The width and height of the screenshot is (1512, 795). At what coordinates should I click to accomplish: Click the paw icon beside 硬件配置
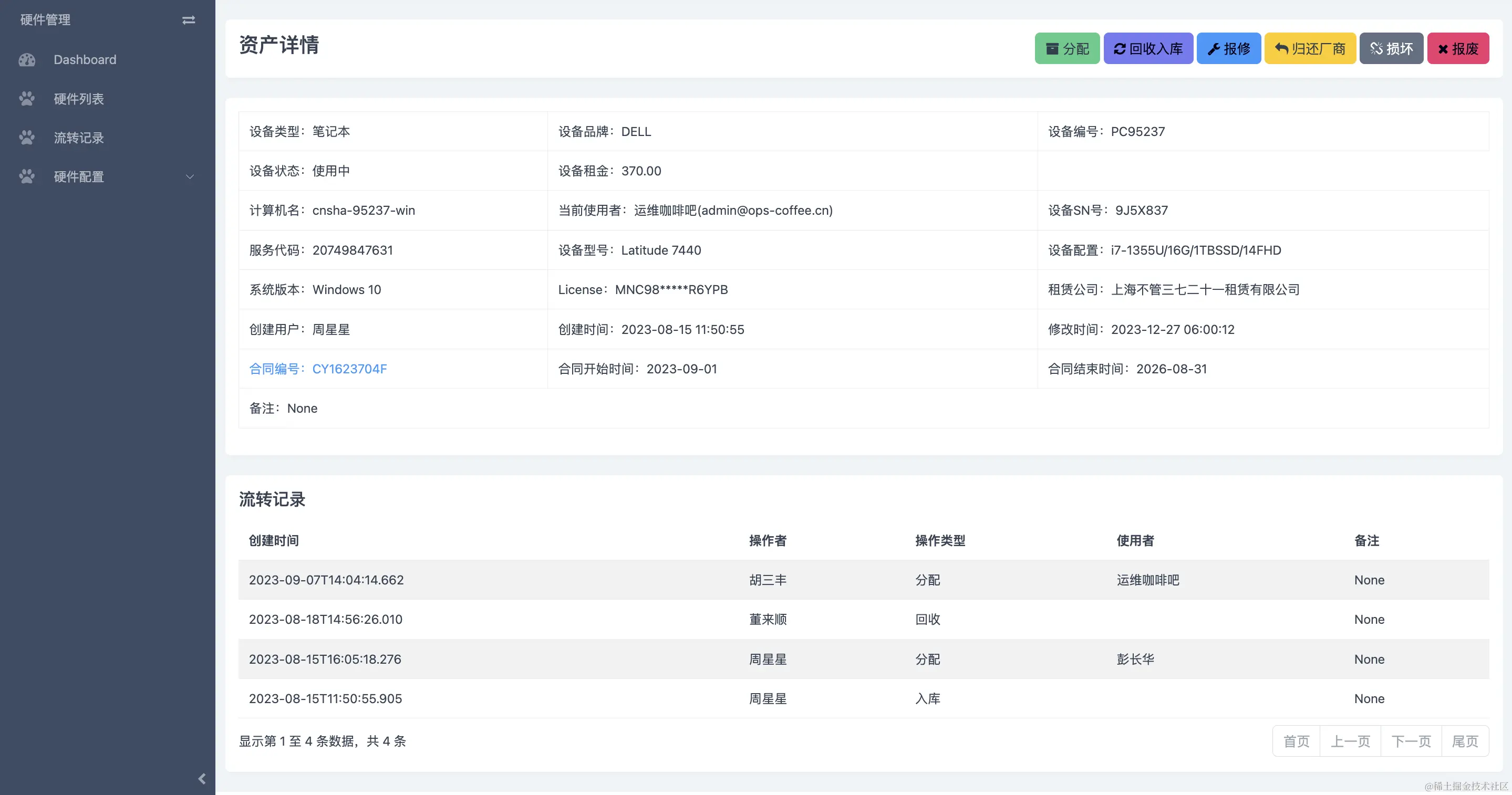pyautogui.click(x=27, y=176)
